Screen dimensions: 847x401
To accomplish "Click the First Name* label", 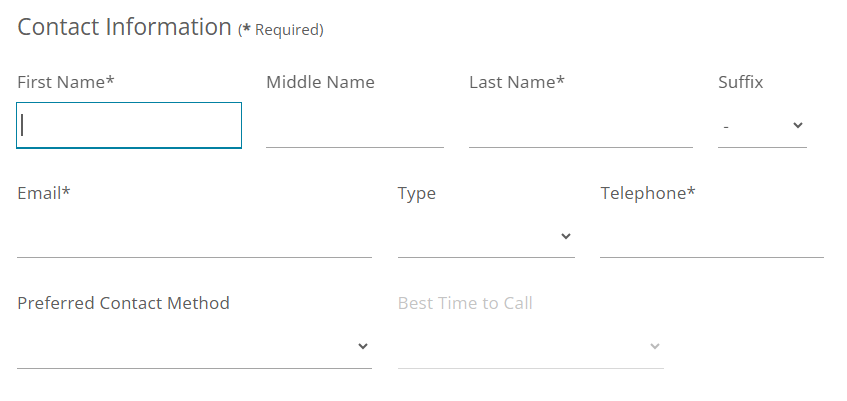I will (x=66, y=82).
